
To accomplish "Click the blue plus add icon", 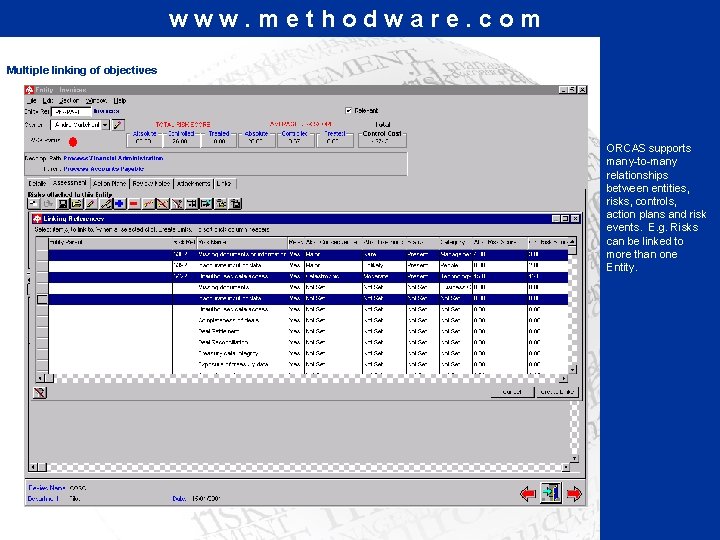I will pos(119,203).
